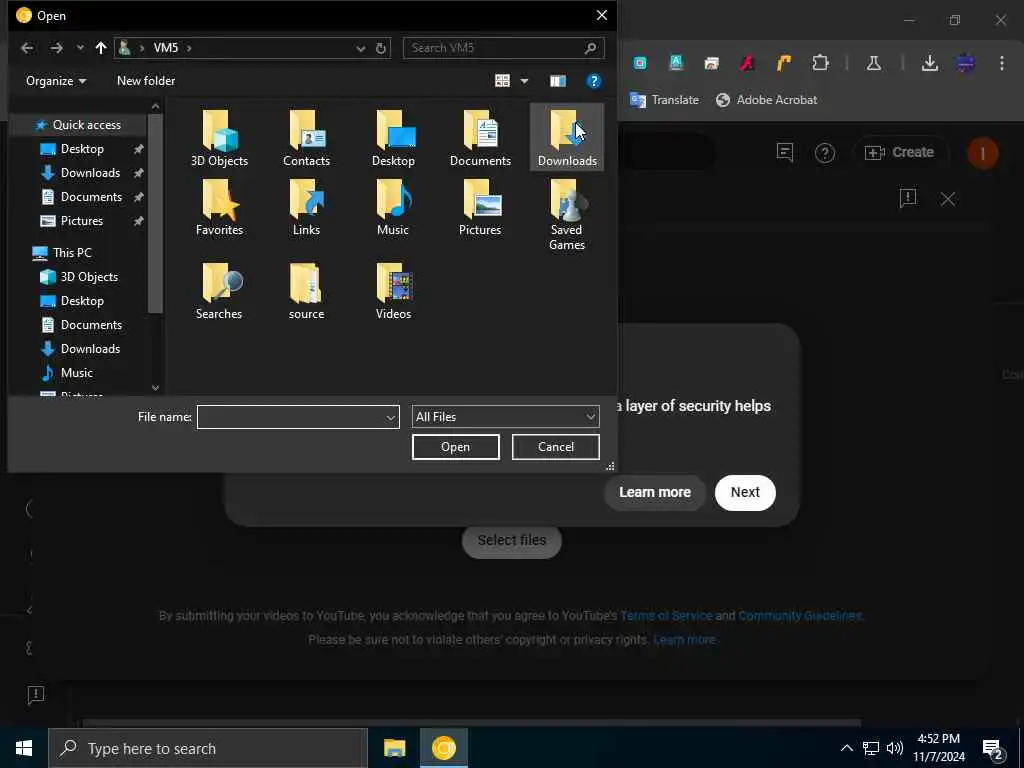The width and height of the screenshot is (1024, 768).
Task: Open File Explorer from the taskbar
Action: click(x=394, y=748)
